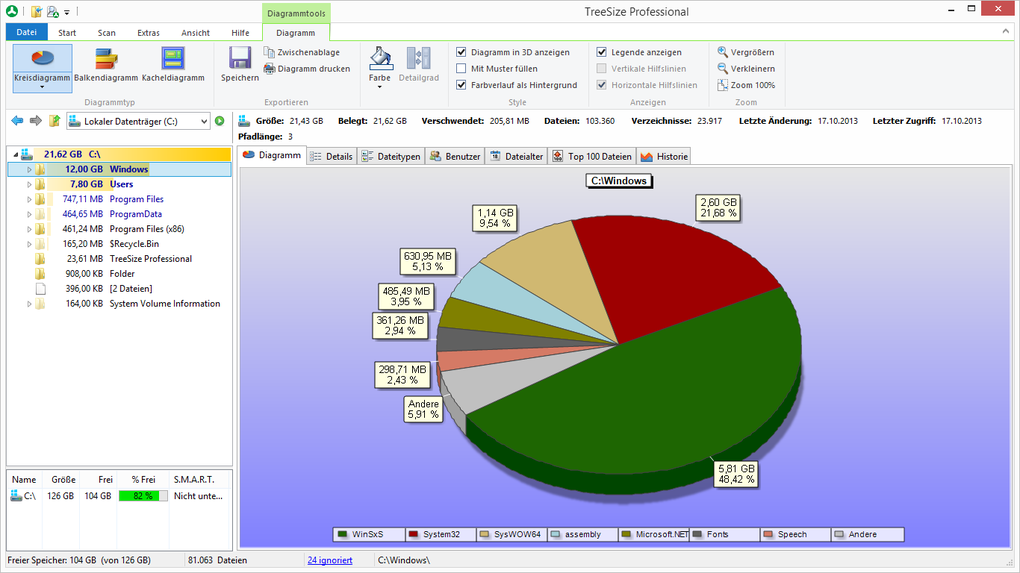Click the [2 Dateien] file icon
Screen dimensions: 1020x573
click(x=40, y=289)
